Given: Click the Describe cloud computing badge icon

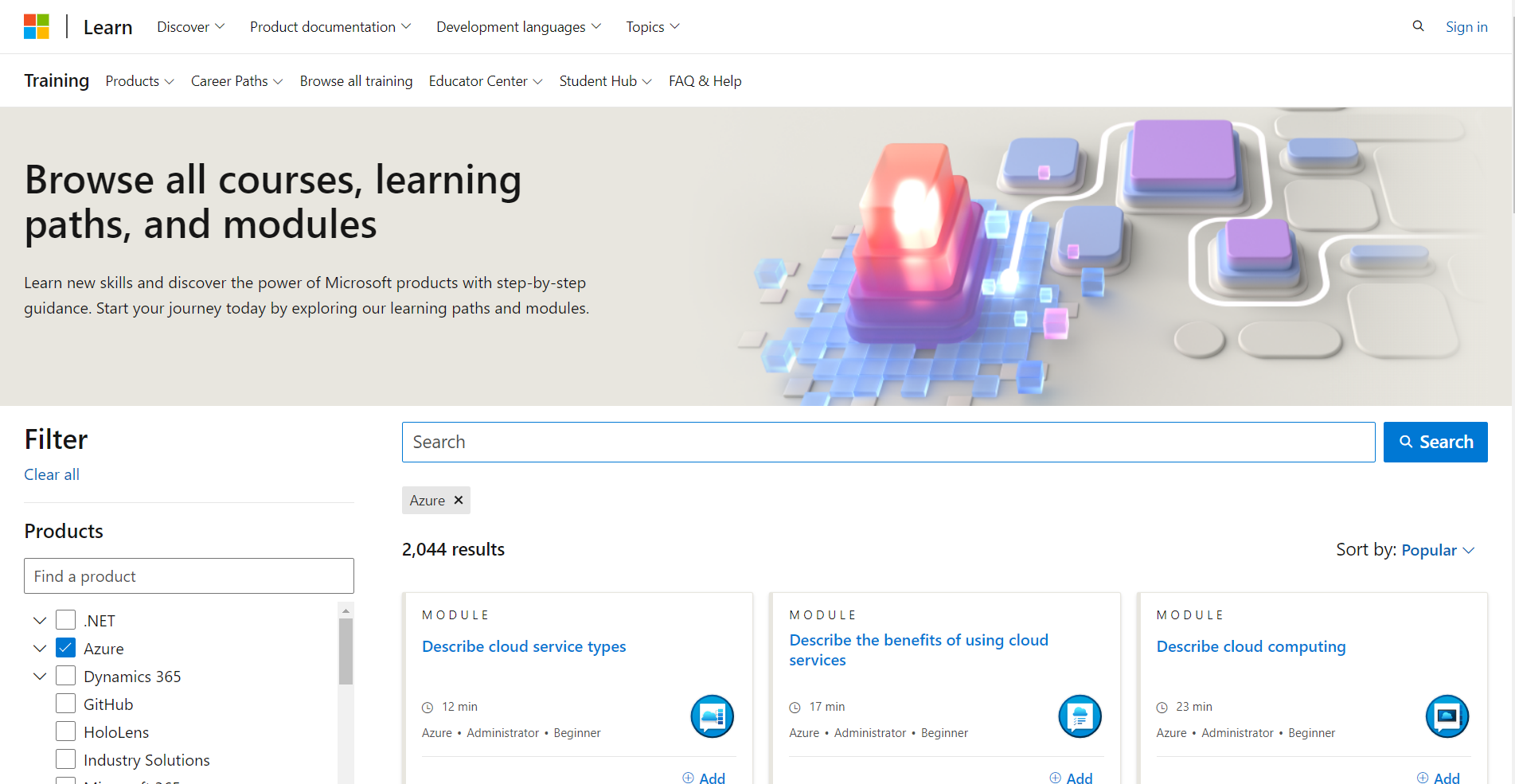Looking at the screenshot, I should [1447, 716].
